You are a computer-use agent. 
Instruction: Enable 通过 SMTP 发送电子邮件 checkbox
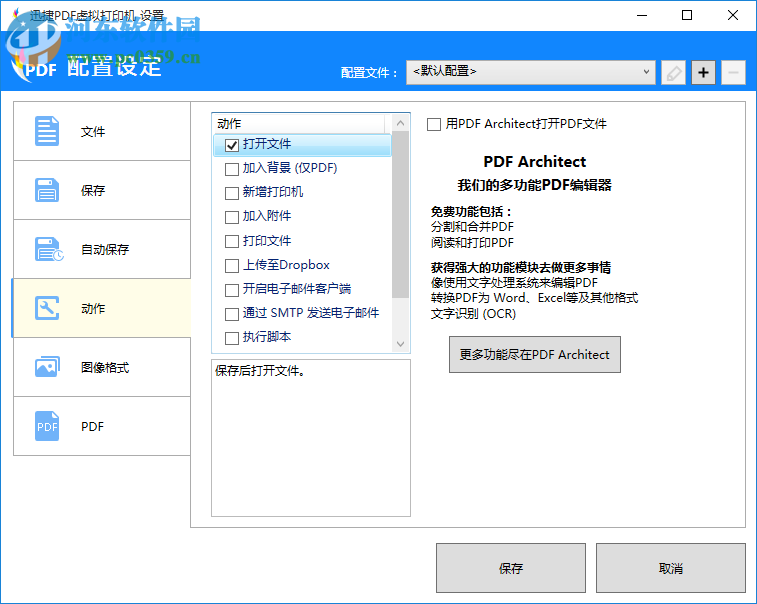tap(232, 314)
